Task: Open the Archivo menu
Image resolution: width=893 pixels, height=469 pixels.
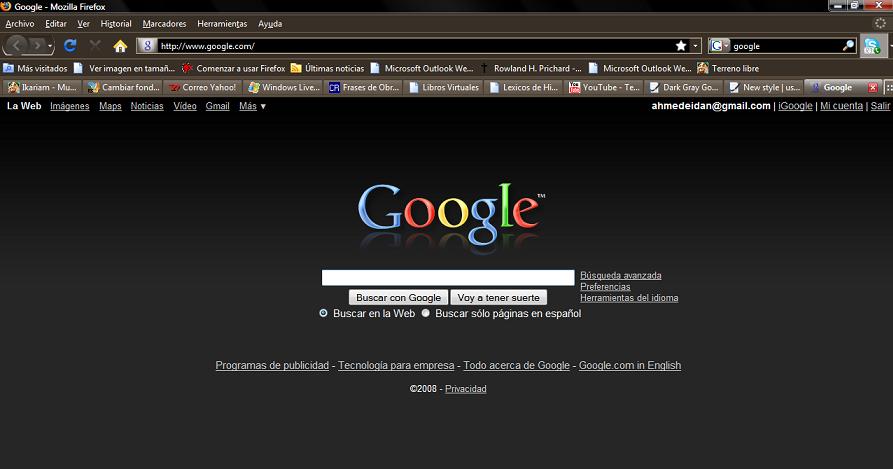Action: click(x=20, y=24)
